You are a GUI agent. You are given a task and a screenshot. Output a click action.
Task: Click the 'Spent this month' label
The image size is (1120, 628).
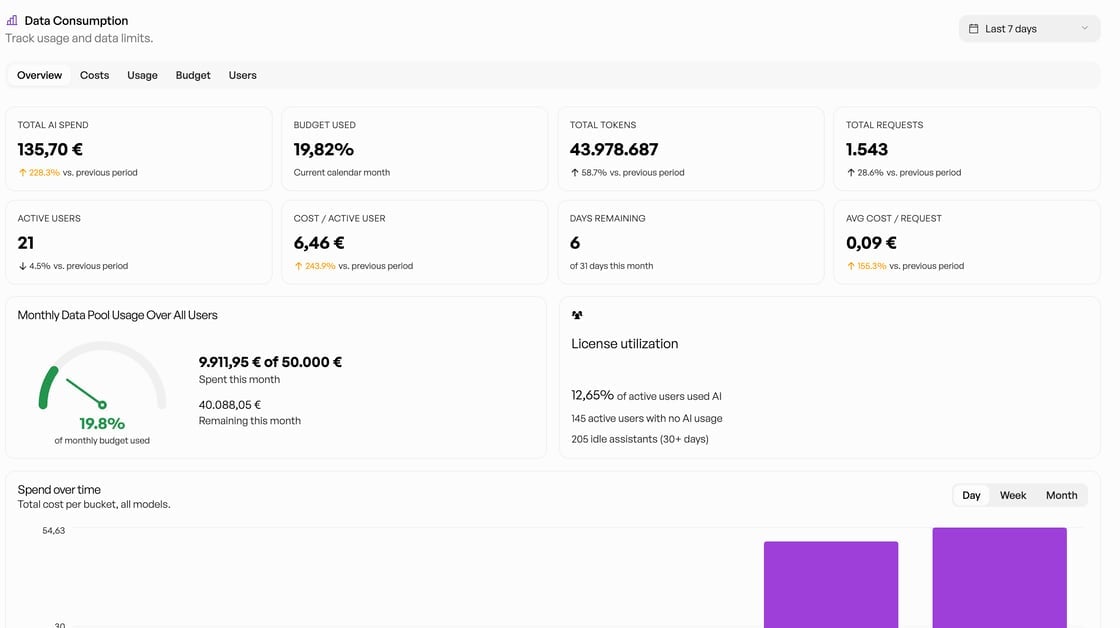(x=239, y=379)
